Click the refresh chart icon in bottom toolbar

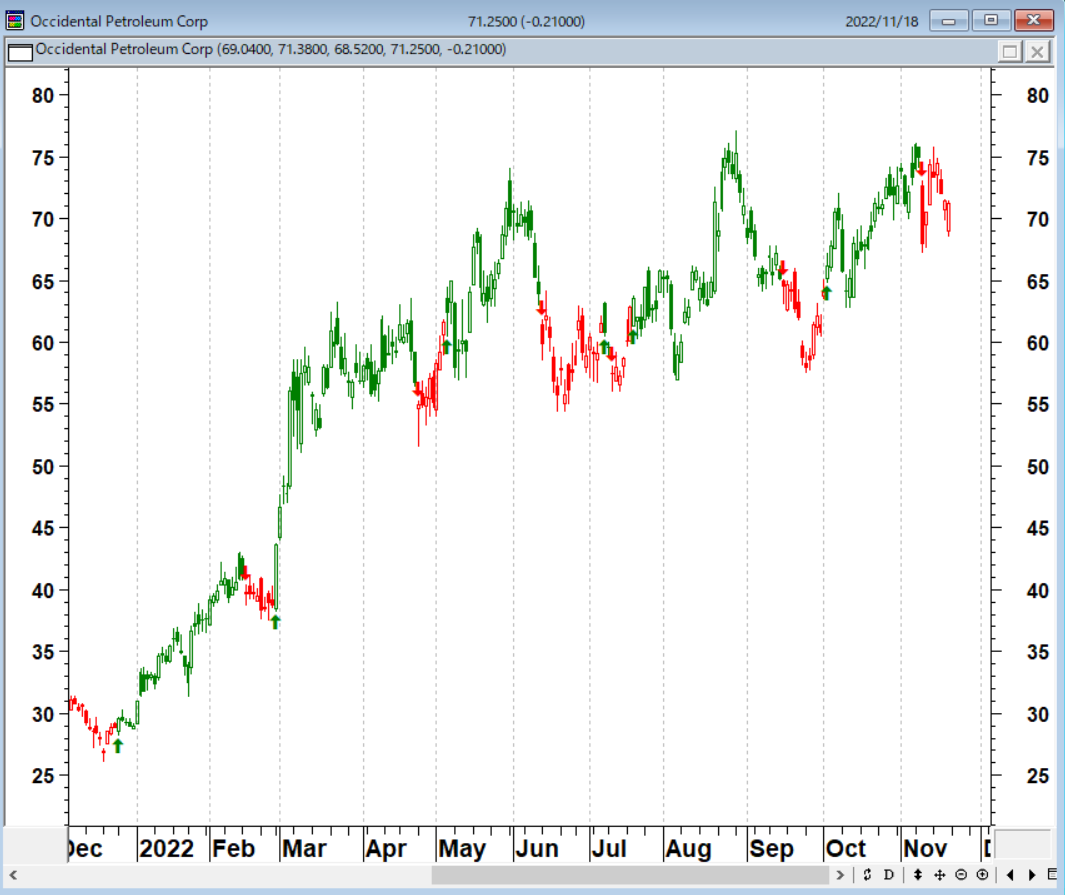pos(867,875)
